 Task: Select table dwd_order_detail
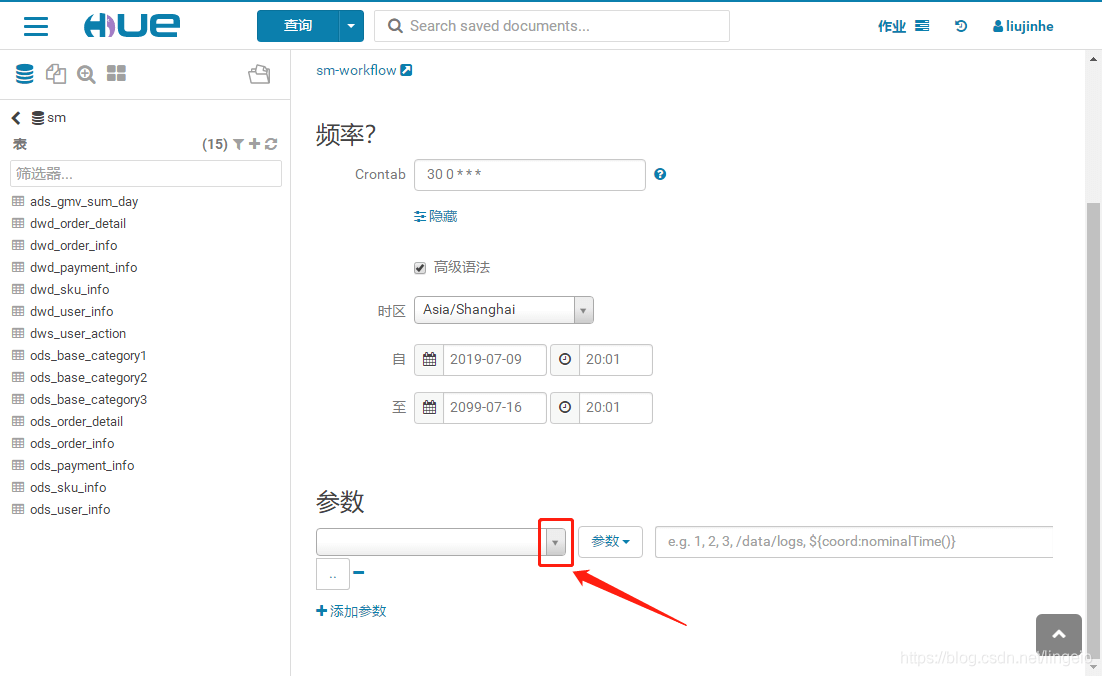pos(78,223)
